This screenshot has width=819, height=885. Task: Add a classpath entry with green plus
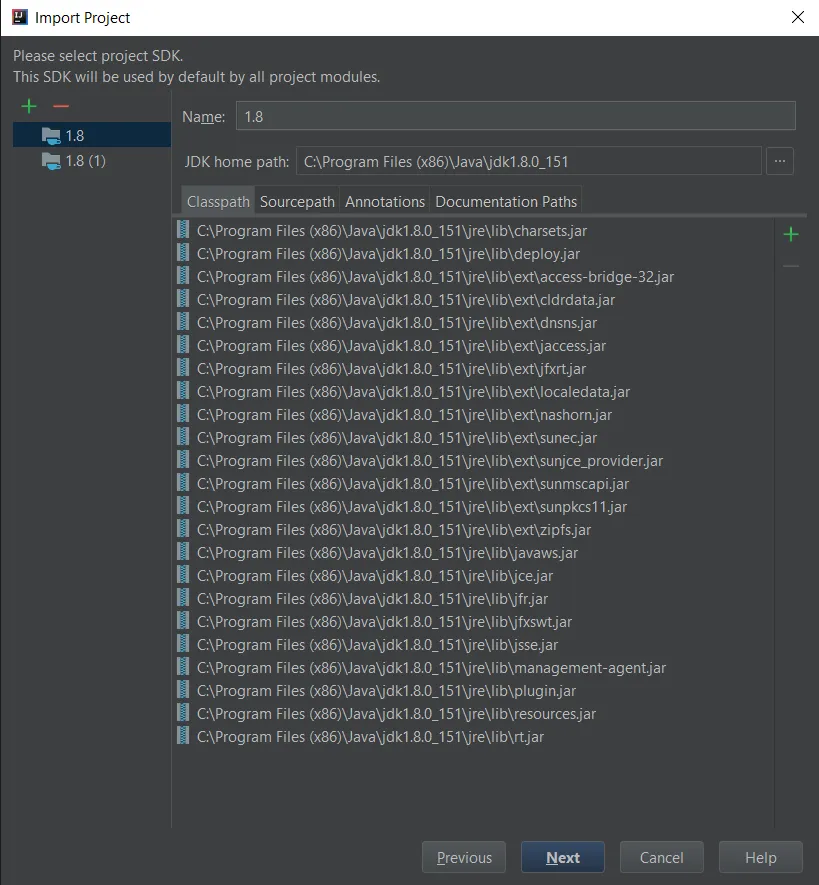(x=791, y=234)
